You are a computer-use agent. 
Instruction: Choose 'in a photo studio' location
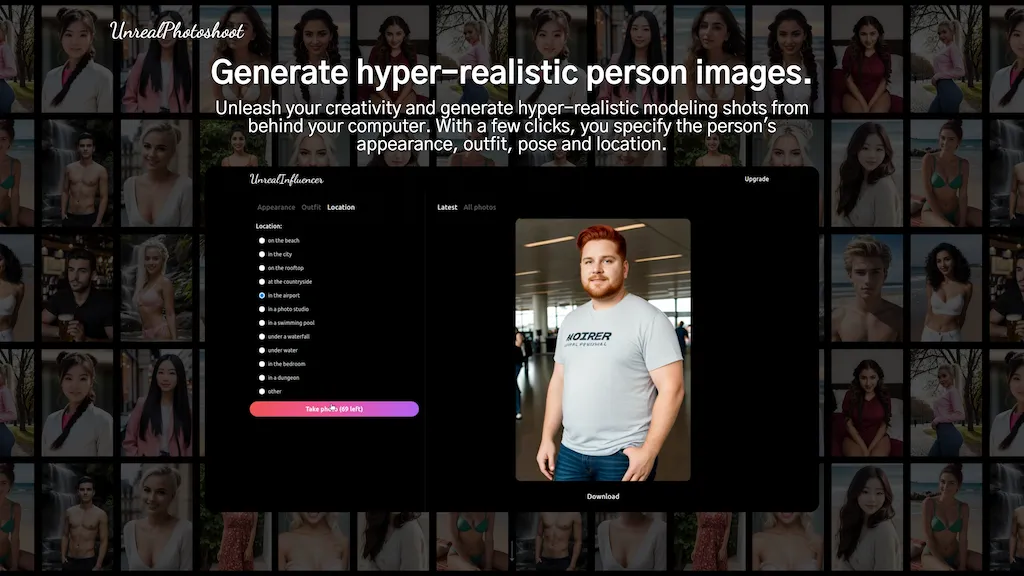point(262,310)
